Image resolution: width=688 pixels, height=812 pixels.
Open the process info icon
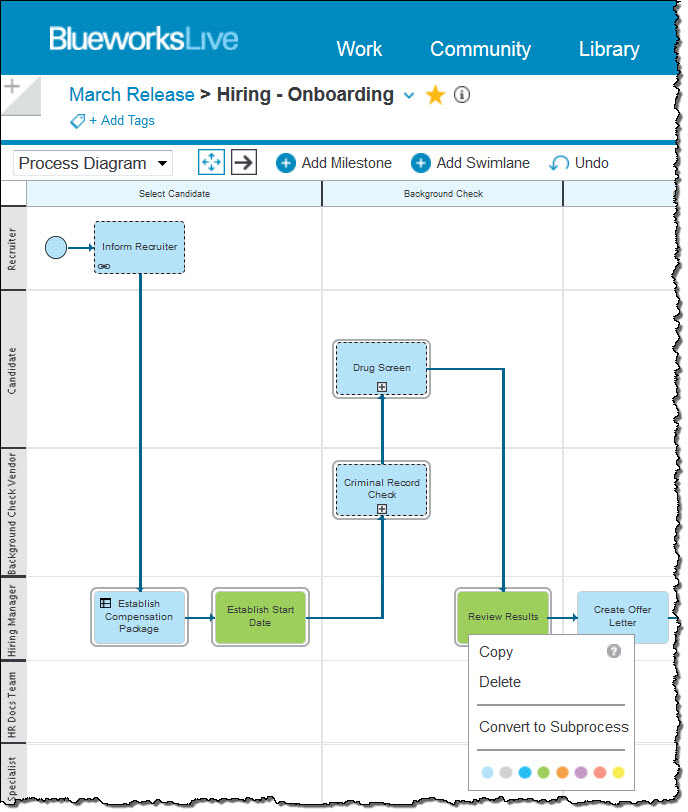[x=462, y=95]
